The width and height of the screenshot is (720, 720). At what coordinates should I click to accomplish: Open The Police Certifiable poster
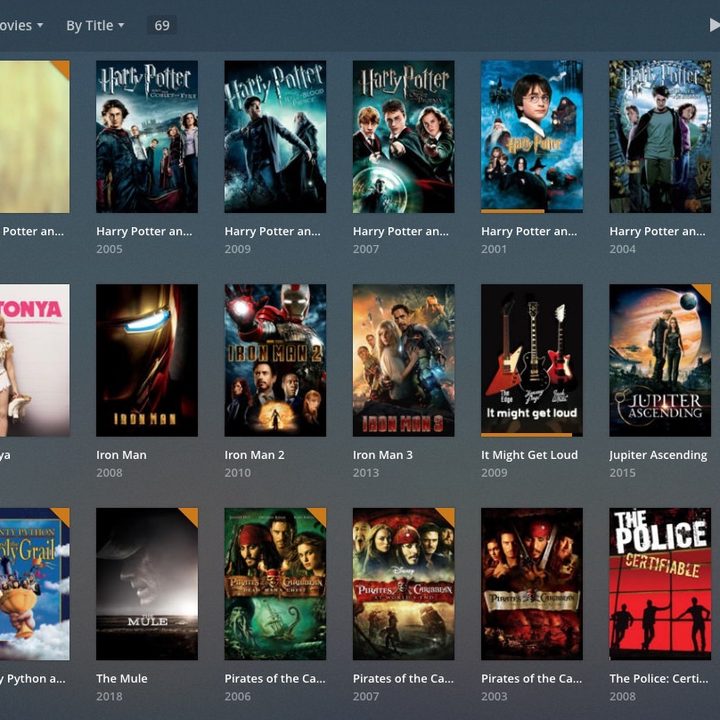[x=660, y=584]
